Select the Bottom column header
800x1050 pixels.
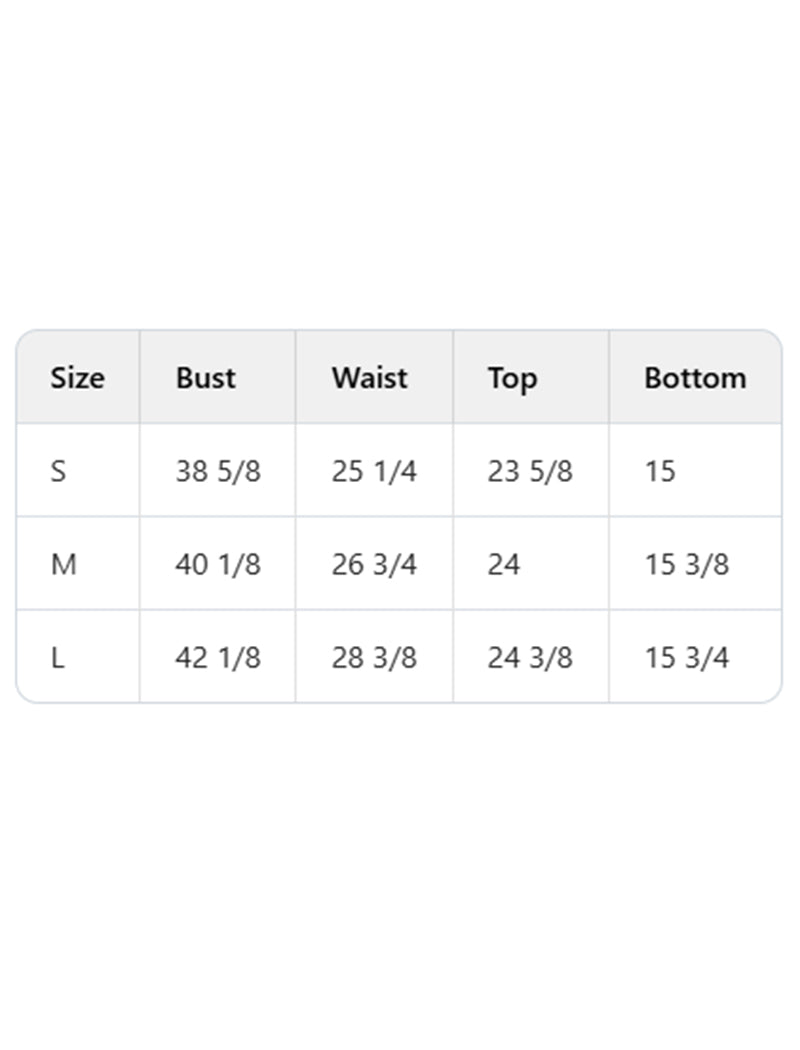coord(695,378)
